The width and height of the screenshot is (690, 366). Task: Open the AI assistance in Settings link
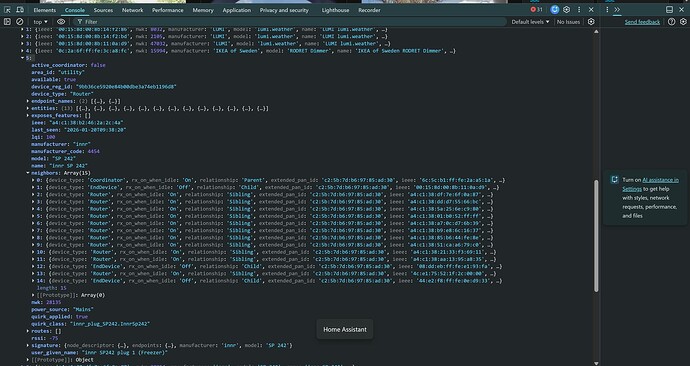pos(650,184)
